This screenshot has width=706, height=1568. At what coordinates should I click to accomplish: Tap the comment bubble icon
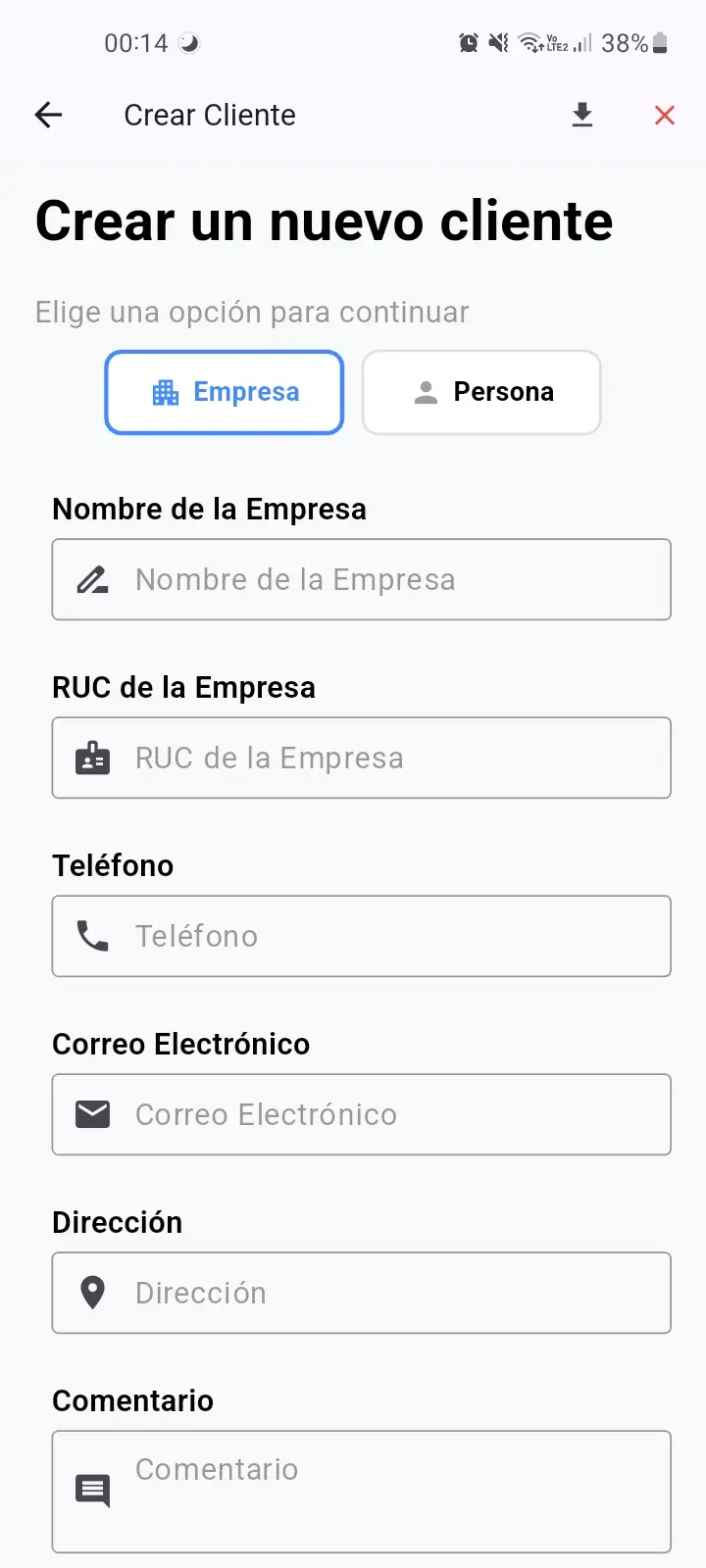click(93, 1491)
